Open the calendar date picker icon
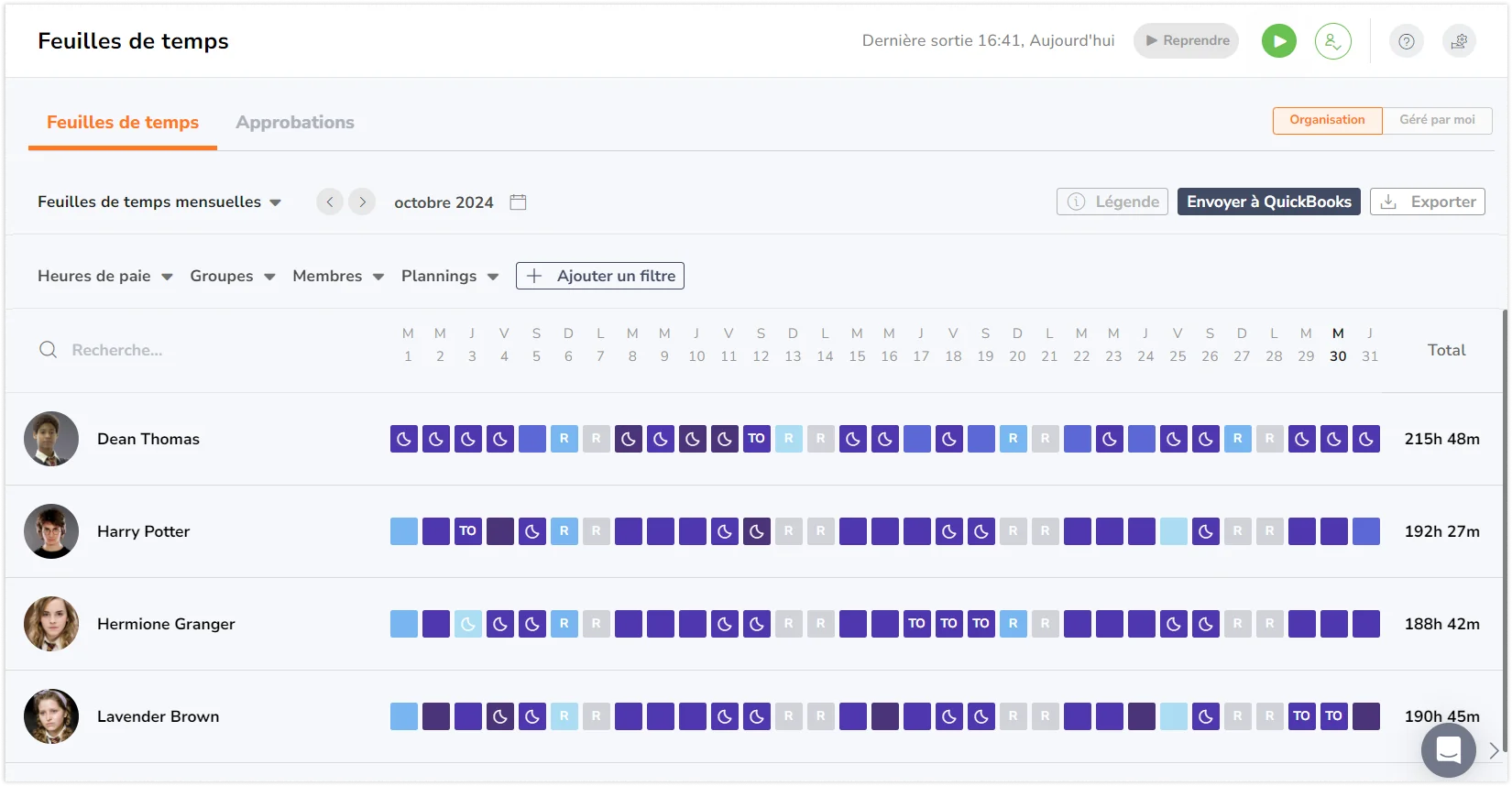1512x786 pixels. [x=518, y=202]
